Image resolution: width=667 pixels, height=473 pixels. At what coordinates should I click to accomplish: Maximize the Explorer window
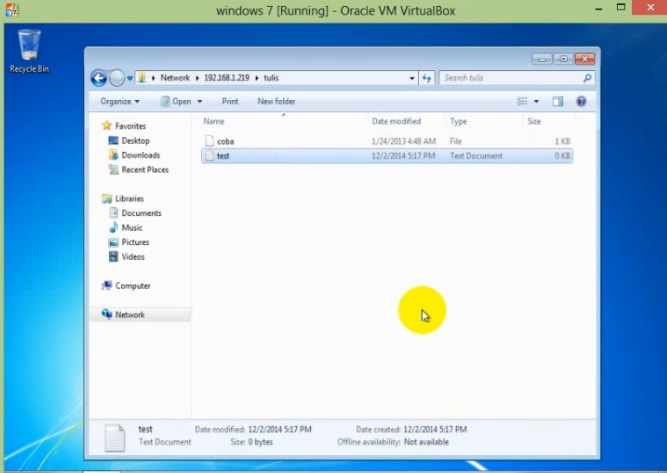point(563,59)
